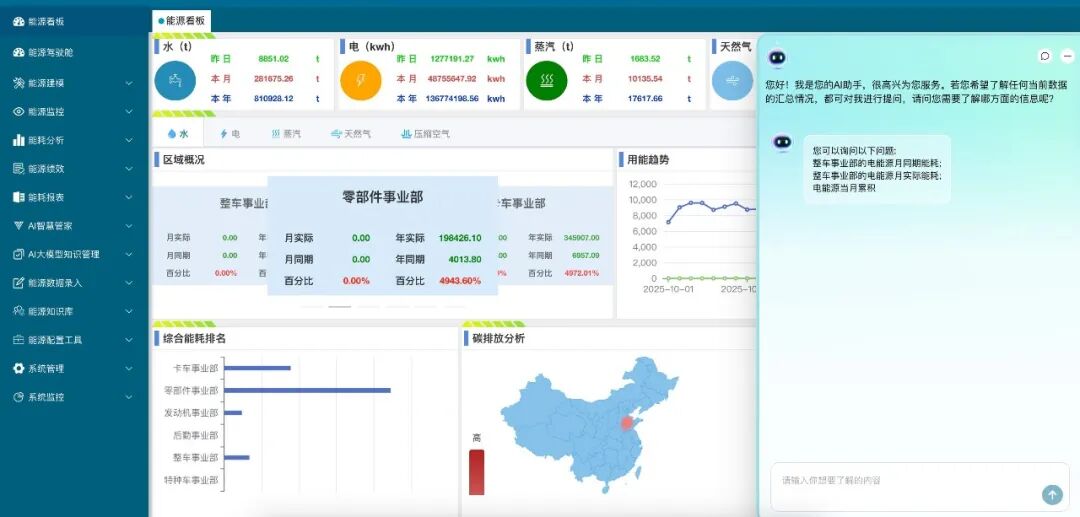Click the 能源知识库 icon in sidebar

tap(19, 311)
